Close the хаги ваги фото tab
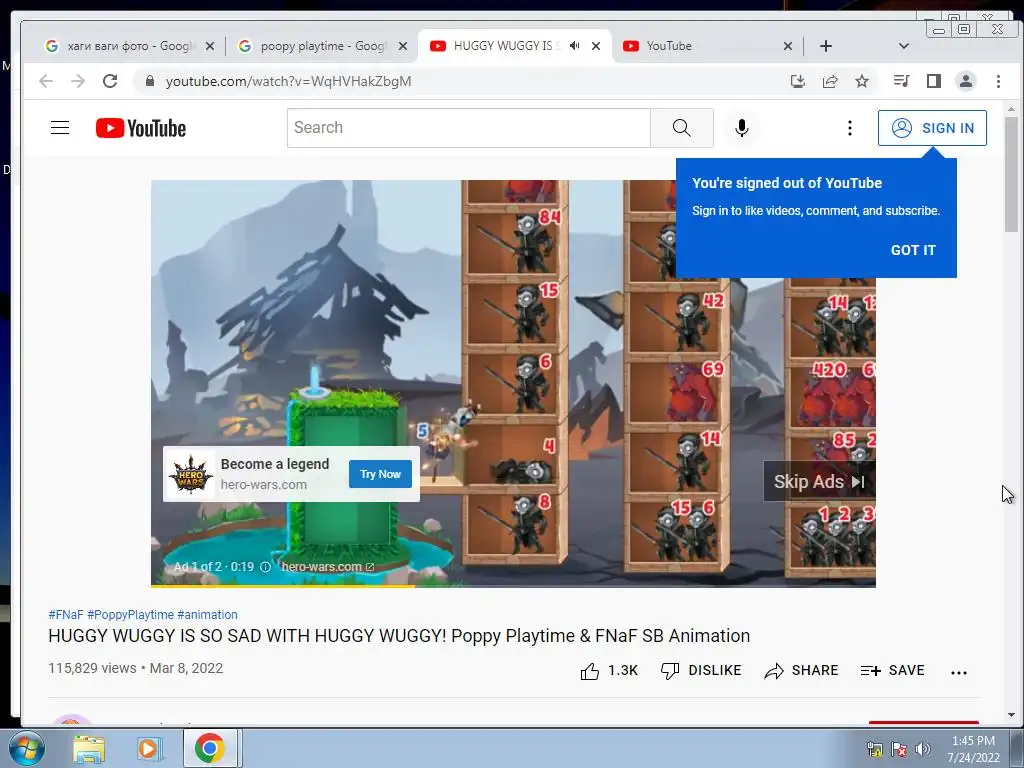1024x768 pixels. pos(210,46)
